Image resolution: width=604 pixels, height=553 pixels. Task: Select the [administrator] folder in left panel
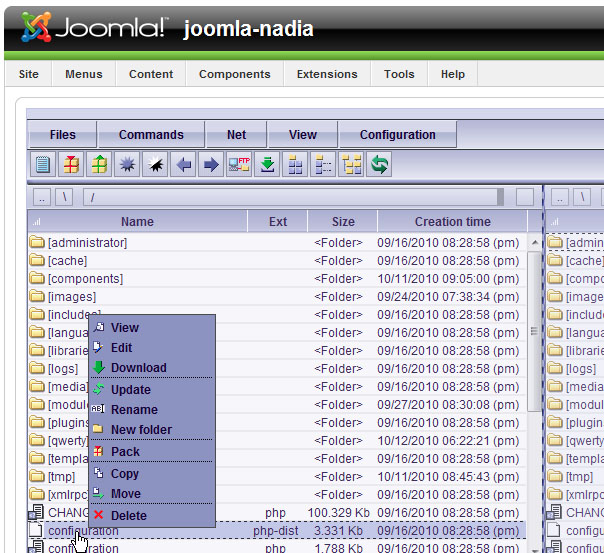[87, 243]
